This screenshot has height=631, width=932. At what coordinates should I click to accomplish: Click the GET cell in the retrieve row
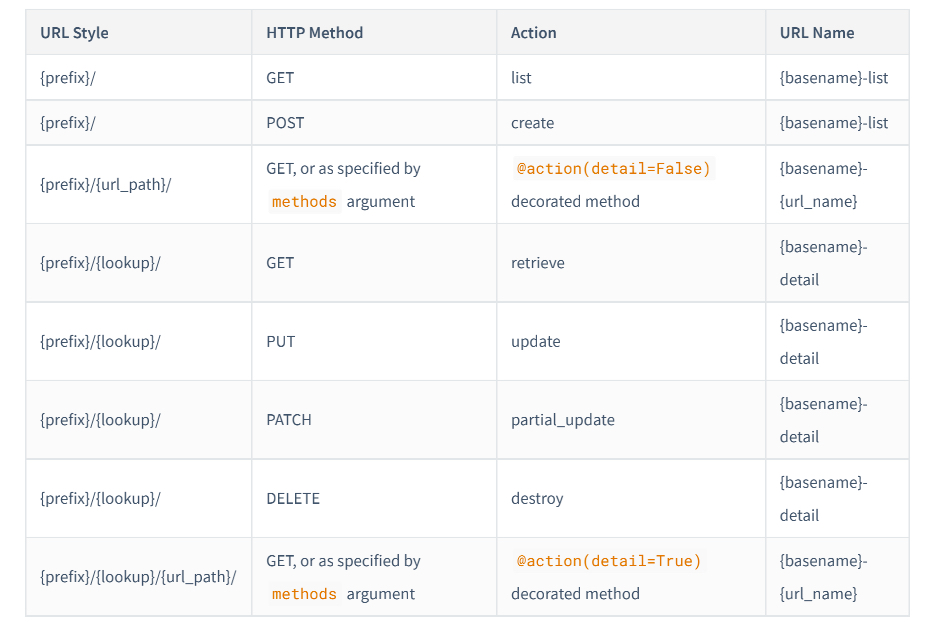tap(280, 263)
